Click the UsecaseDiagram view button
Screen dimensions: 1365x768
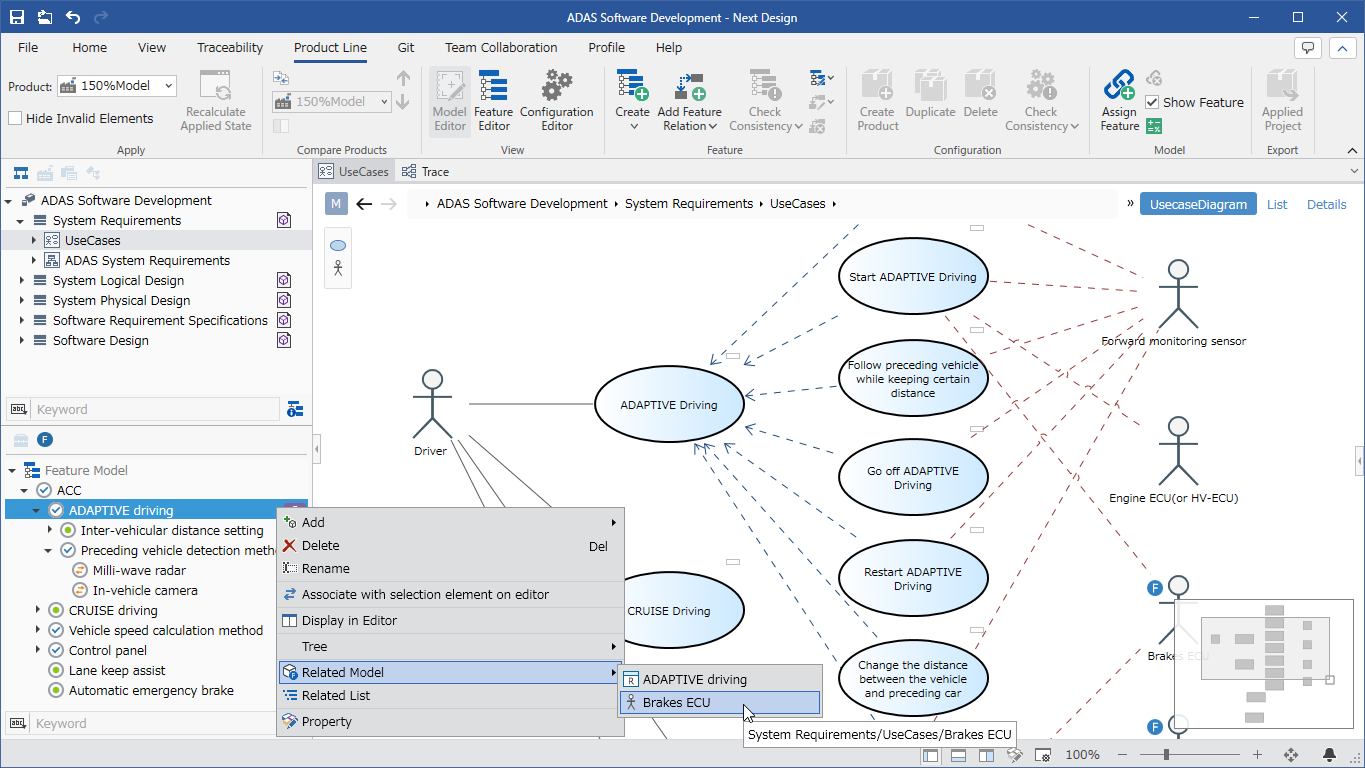(1199, 204)
